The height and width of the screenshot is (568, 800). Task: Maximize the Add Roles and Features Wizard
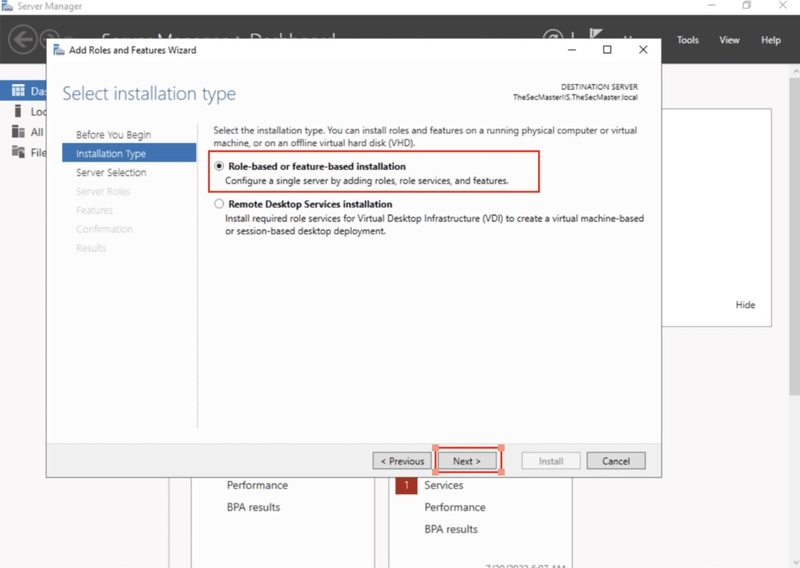pos(607,50)
